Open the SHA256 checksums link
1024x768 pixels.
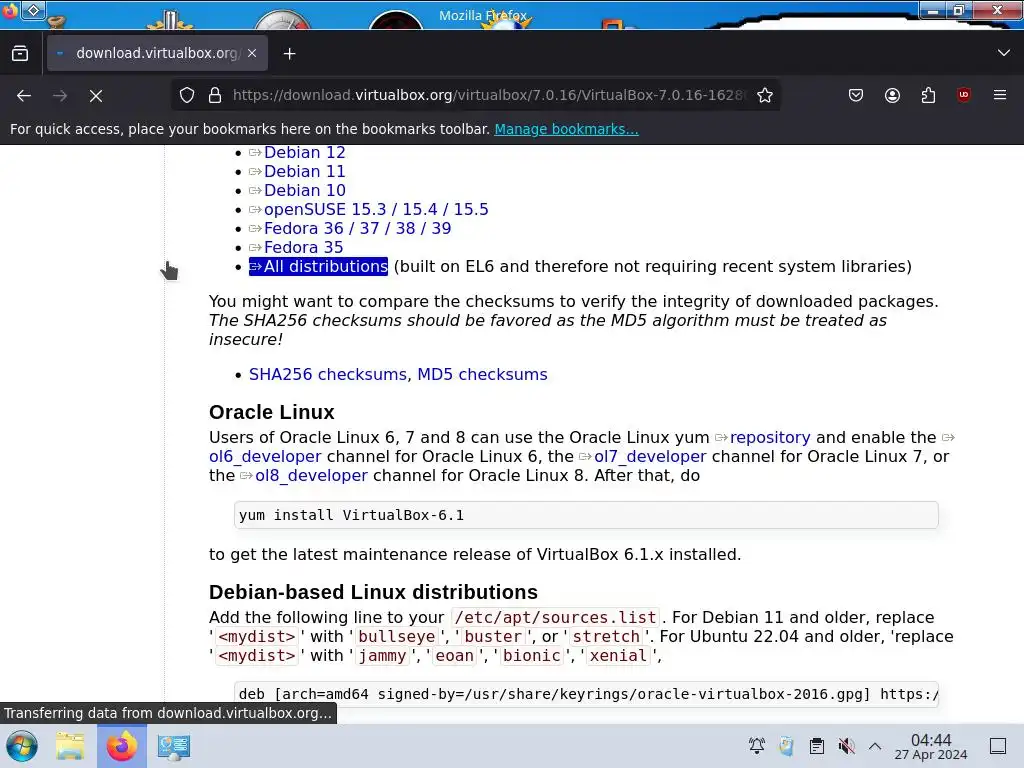coord(328,374)
